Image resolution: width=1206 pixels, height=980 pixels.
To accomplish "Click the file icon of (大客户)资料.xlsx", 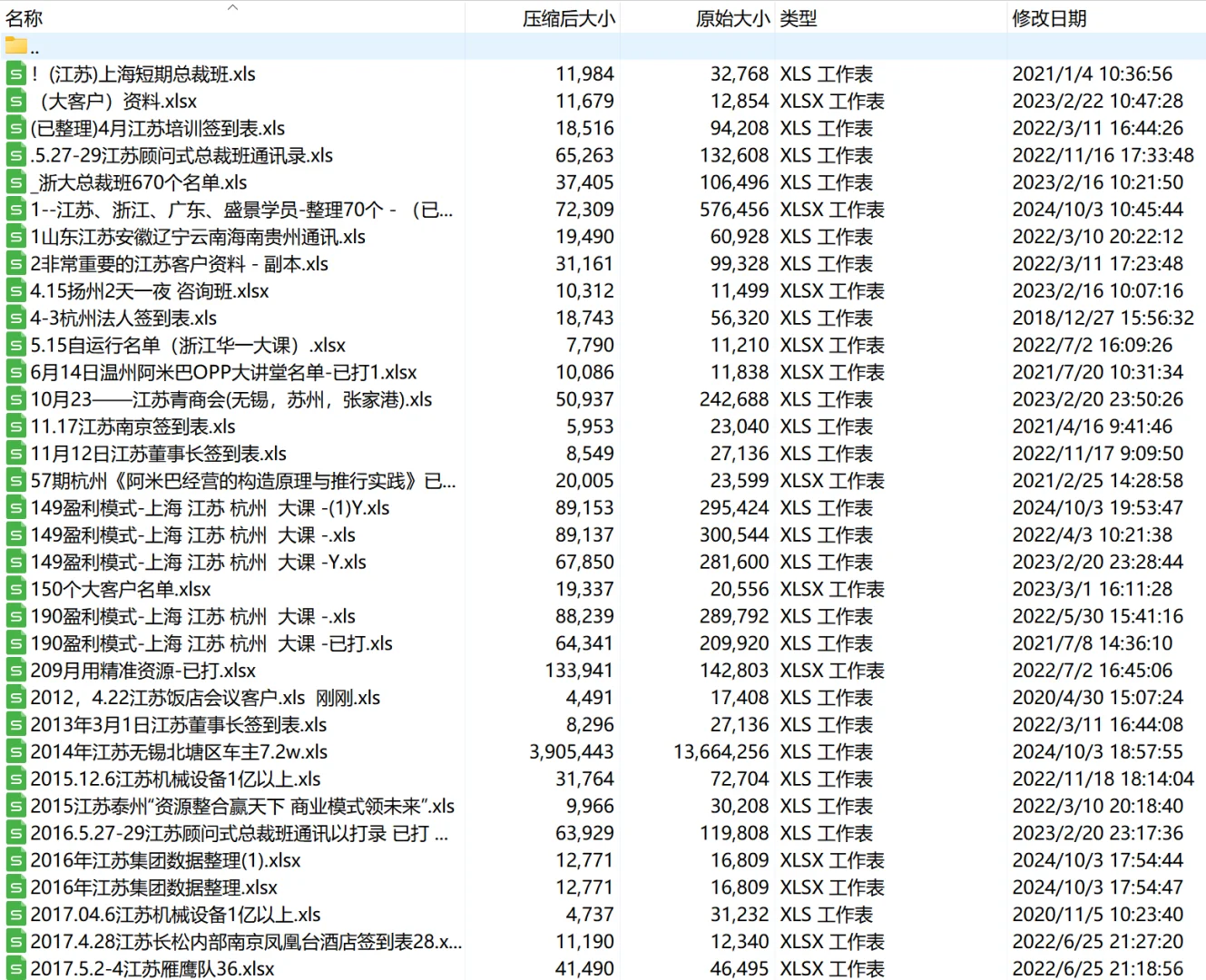I will point(16,101).
